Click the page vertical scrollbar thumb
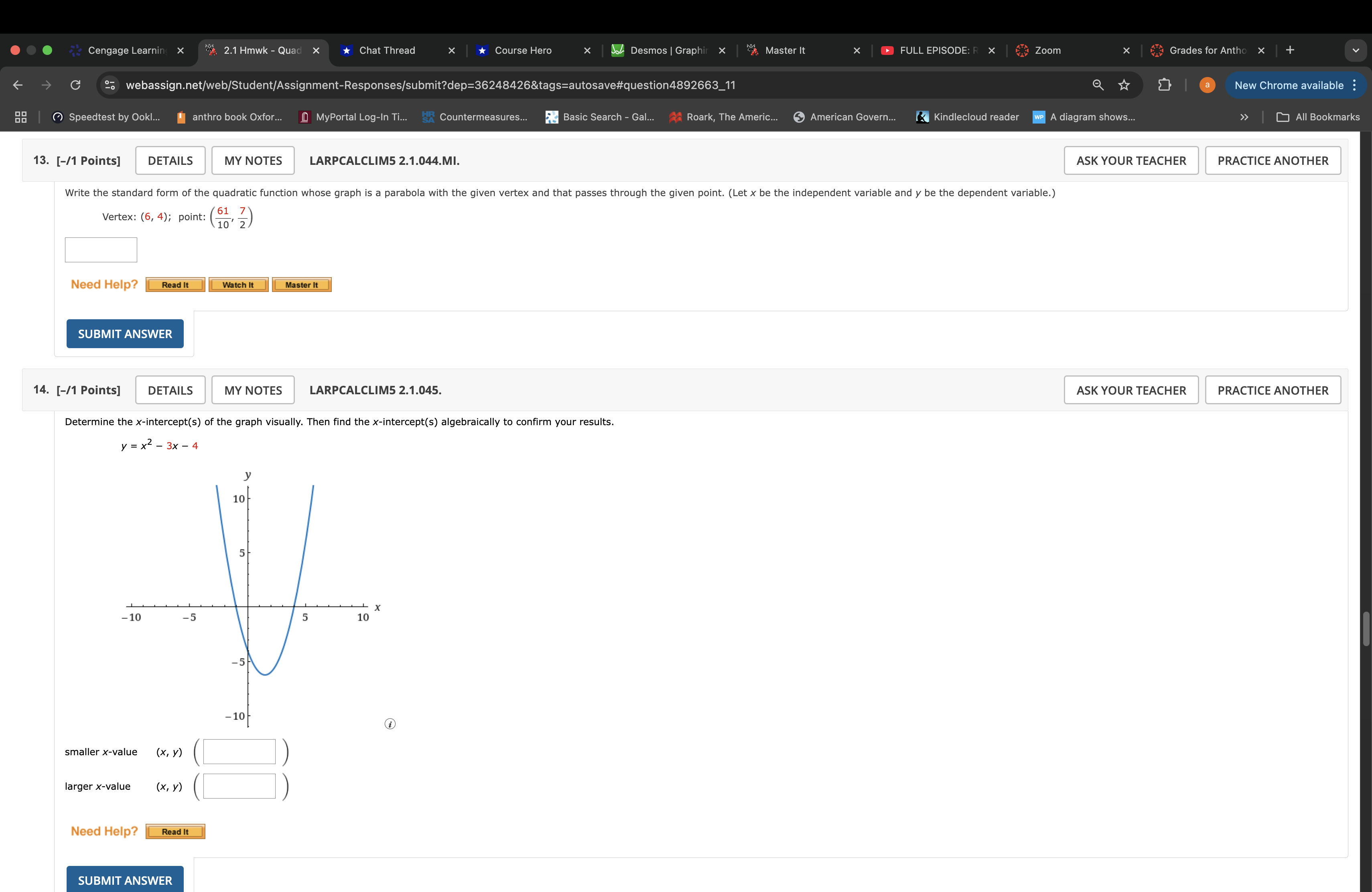Screen dimensions: 1372x892 (x=1366, y=628)
